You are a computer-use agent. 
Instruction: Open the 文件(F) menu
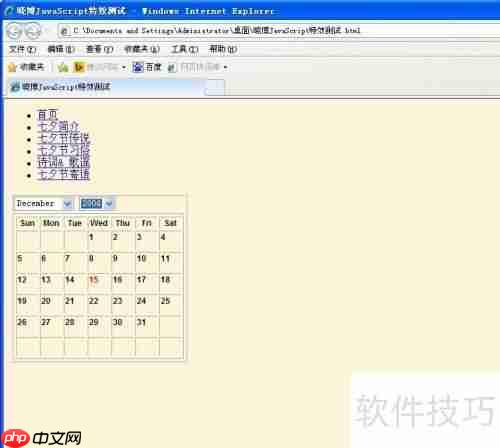[22, 49]
